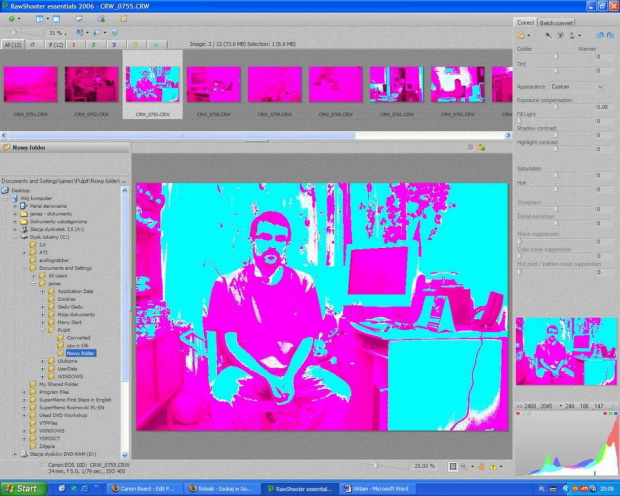Open dropdown arrow beside the snapshot figure icon

pos(580,35)
